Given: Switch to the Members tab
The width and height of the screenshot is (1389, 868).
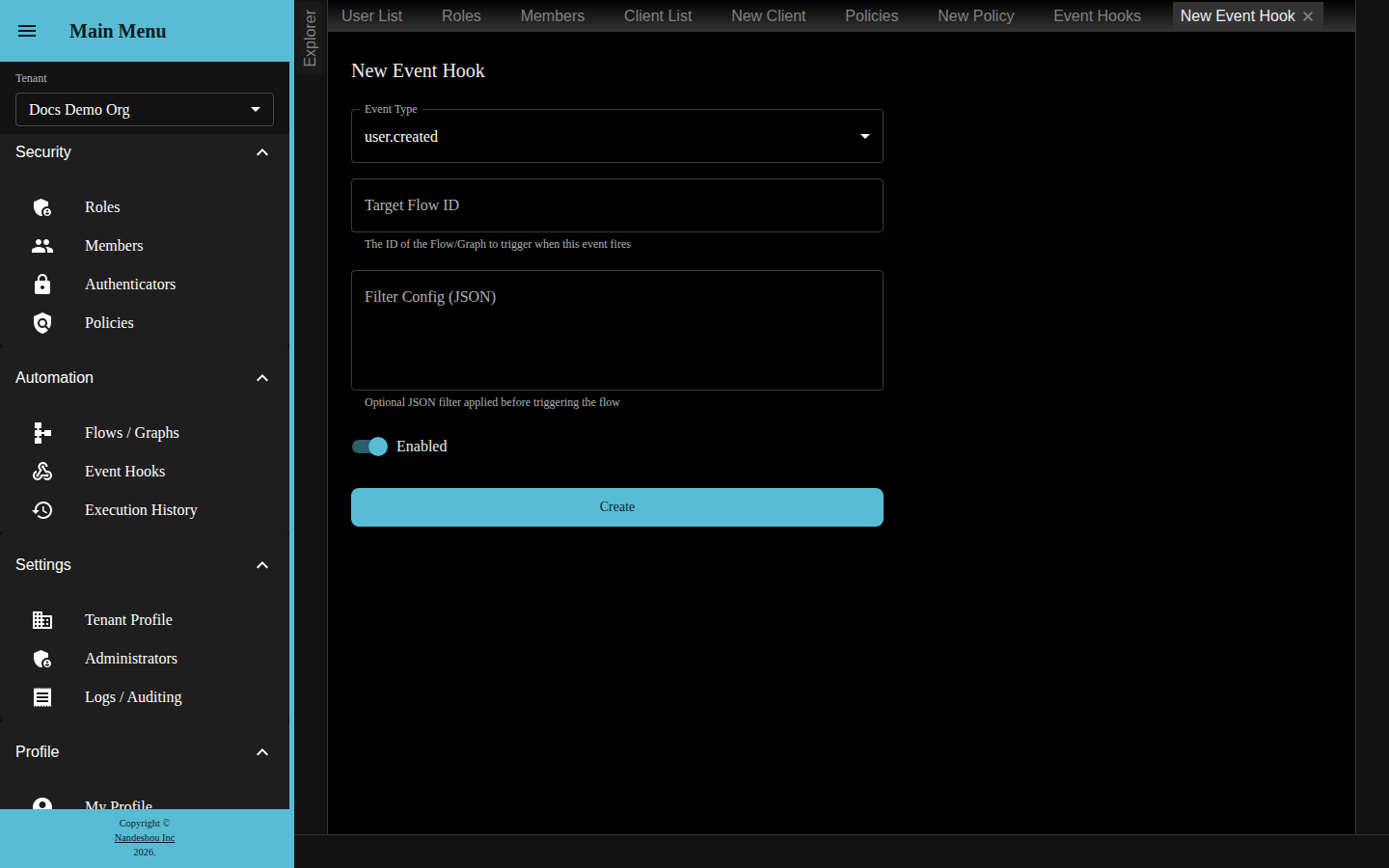Looking at the screenshot, I should [553, 16].
